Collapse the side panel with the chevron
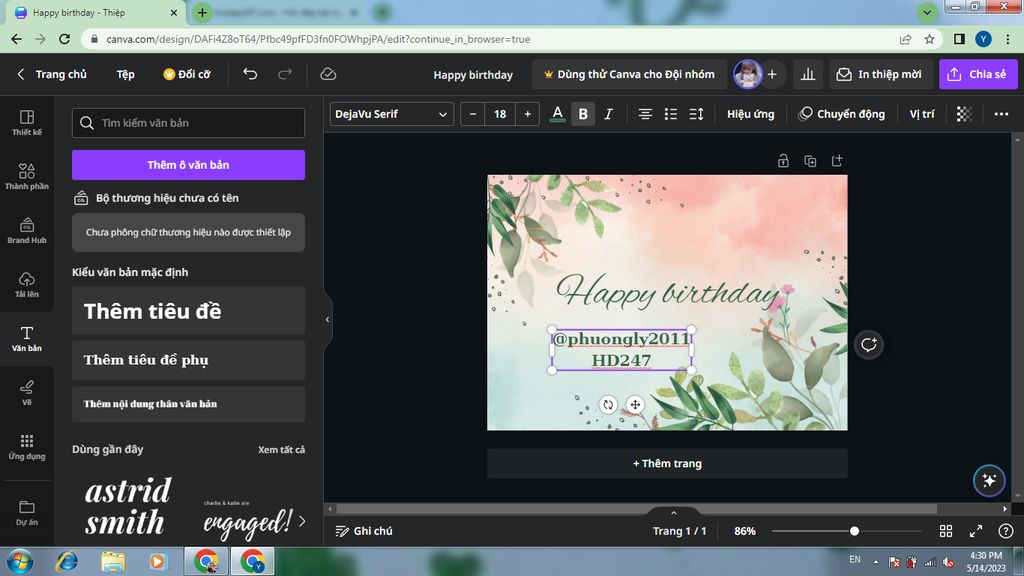 coord(327,319)
